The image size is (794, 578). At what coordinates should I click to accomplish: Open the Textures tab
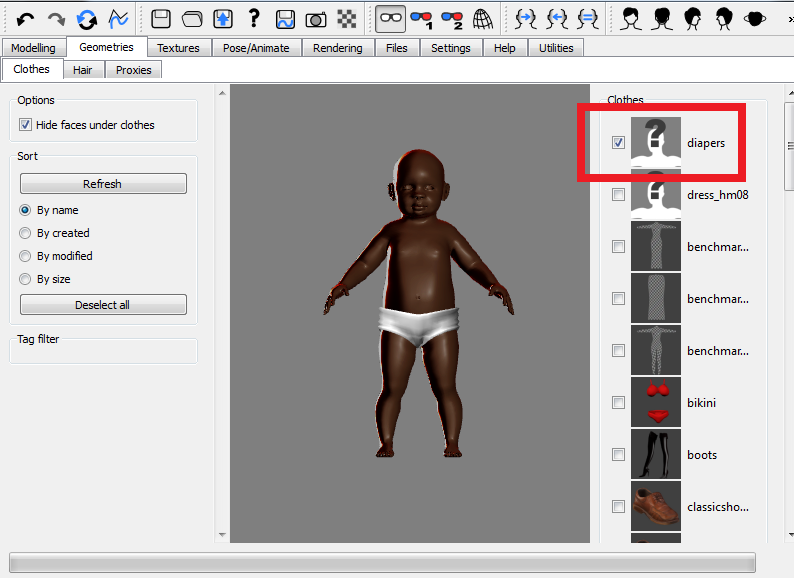tap(178, 48)
